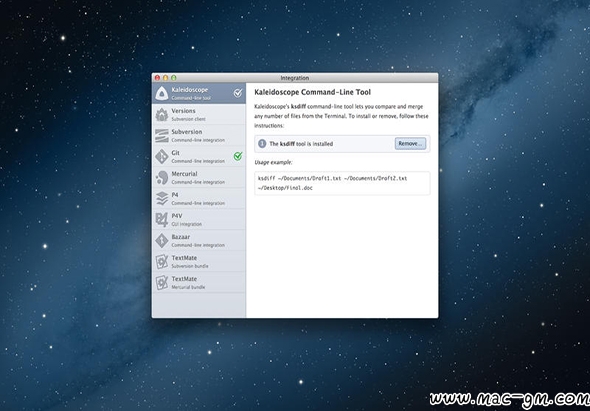Choose Git command-line integration label
The width and height of the screenshot is (590, 411).
[x=198, y=157]
